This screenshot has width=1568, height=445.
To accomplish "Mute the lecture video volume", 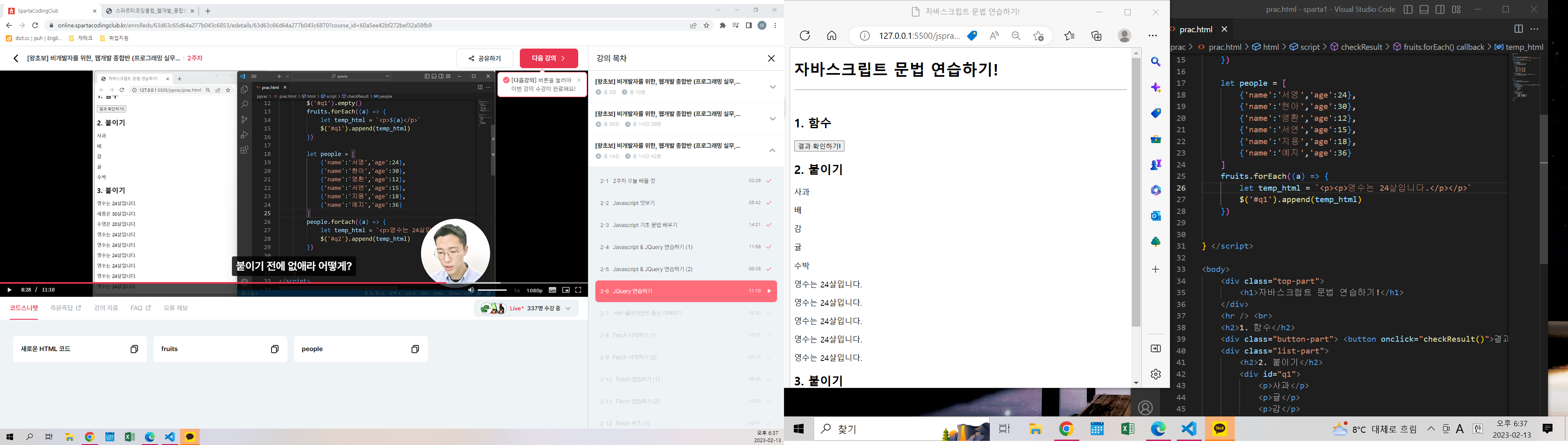I will coord(470,290).
